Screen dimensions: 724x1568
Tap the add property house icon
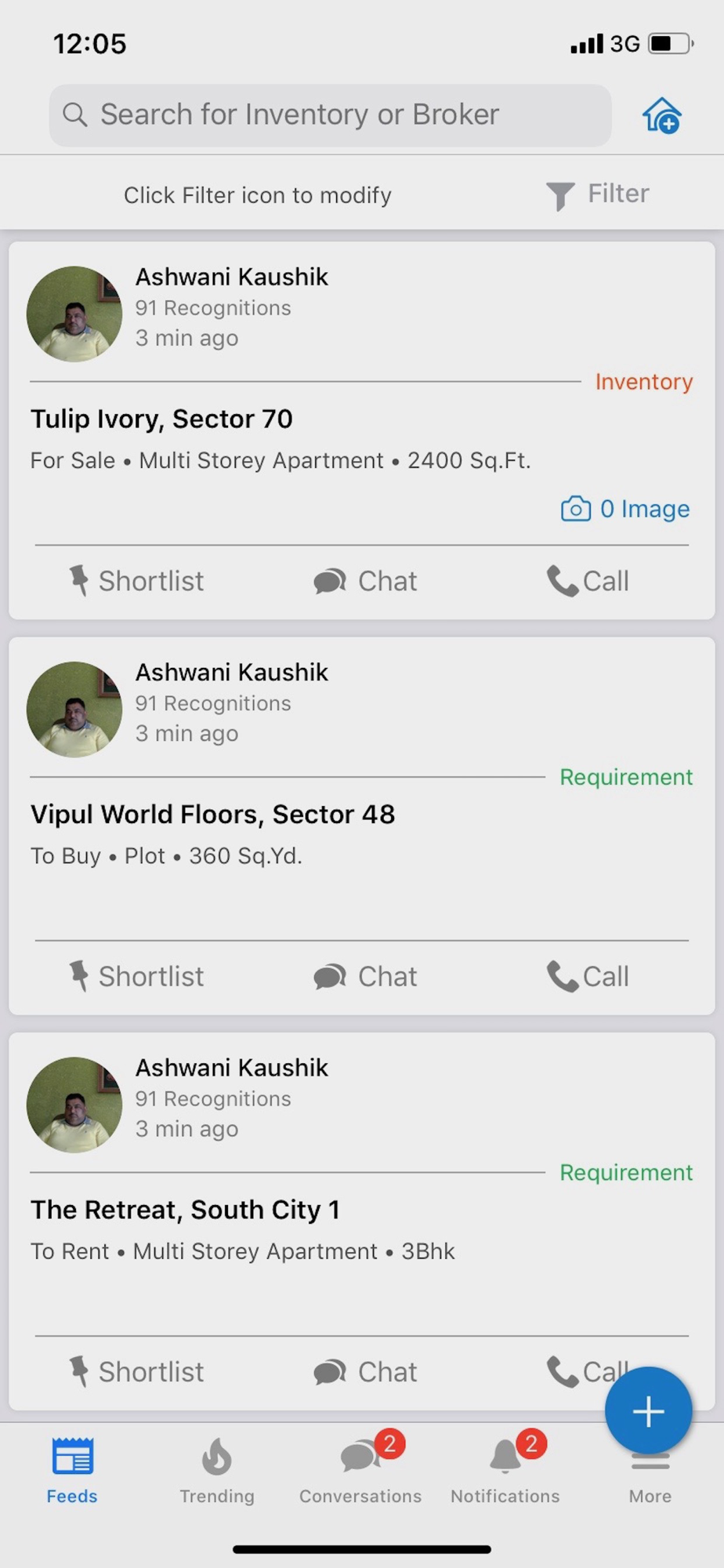tap(661, 116)
